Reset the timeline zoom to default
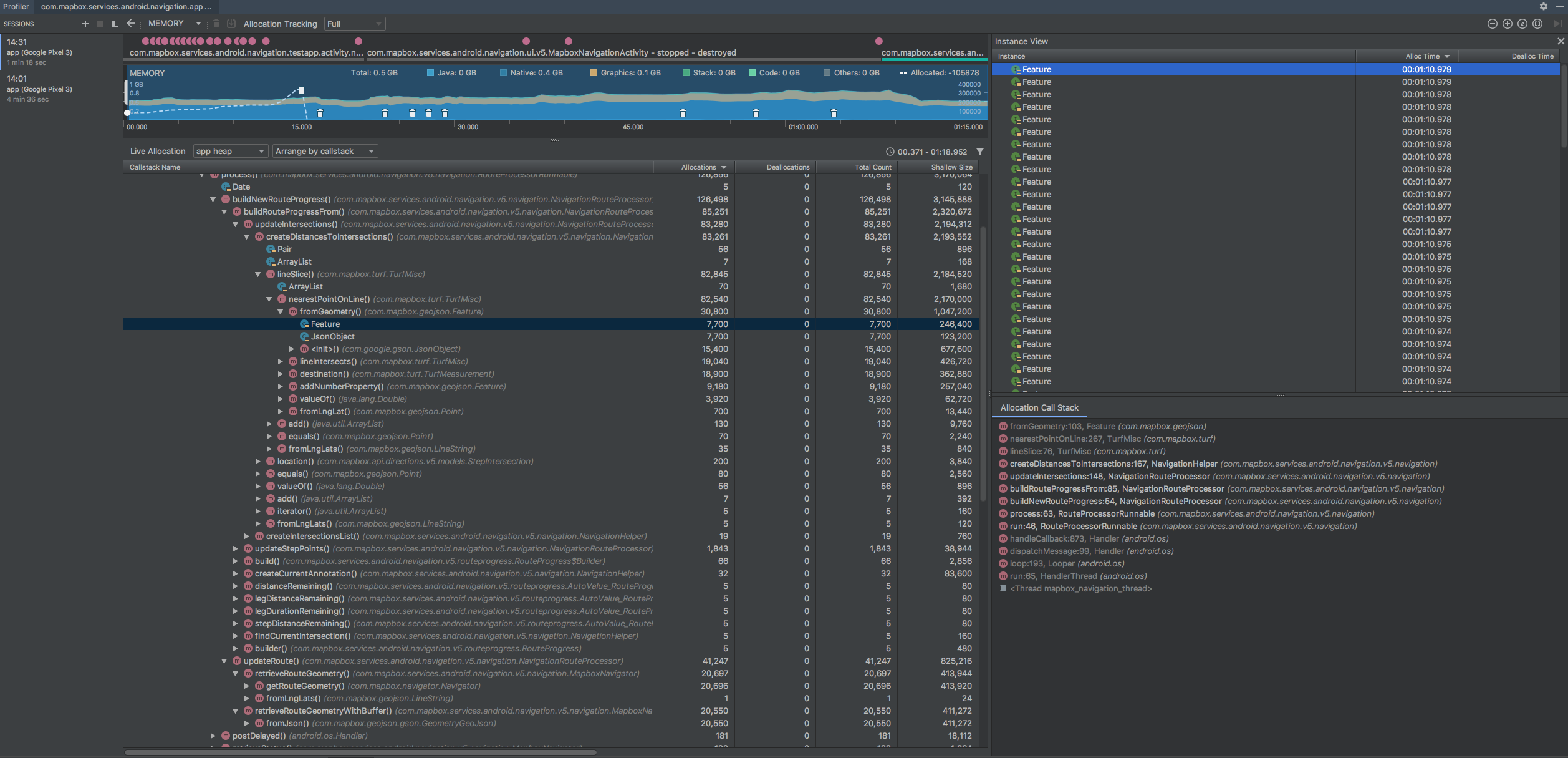Viewport: 1568px width, 758px height. 1522,24
